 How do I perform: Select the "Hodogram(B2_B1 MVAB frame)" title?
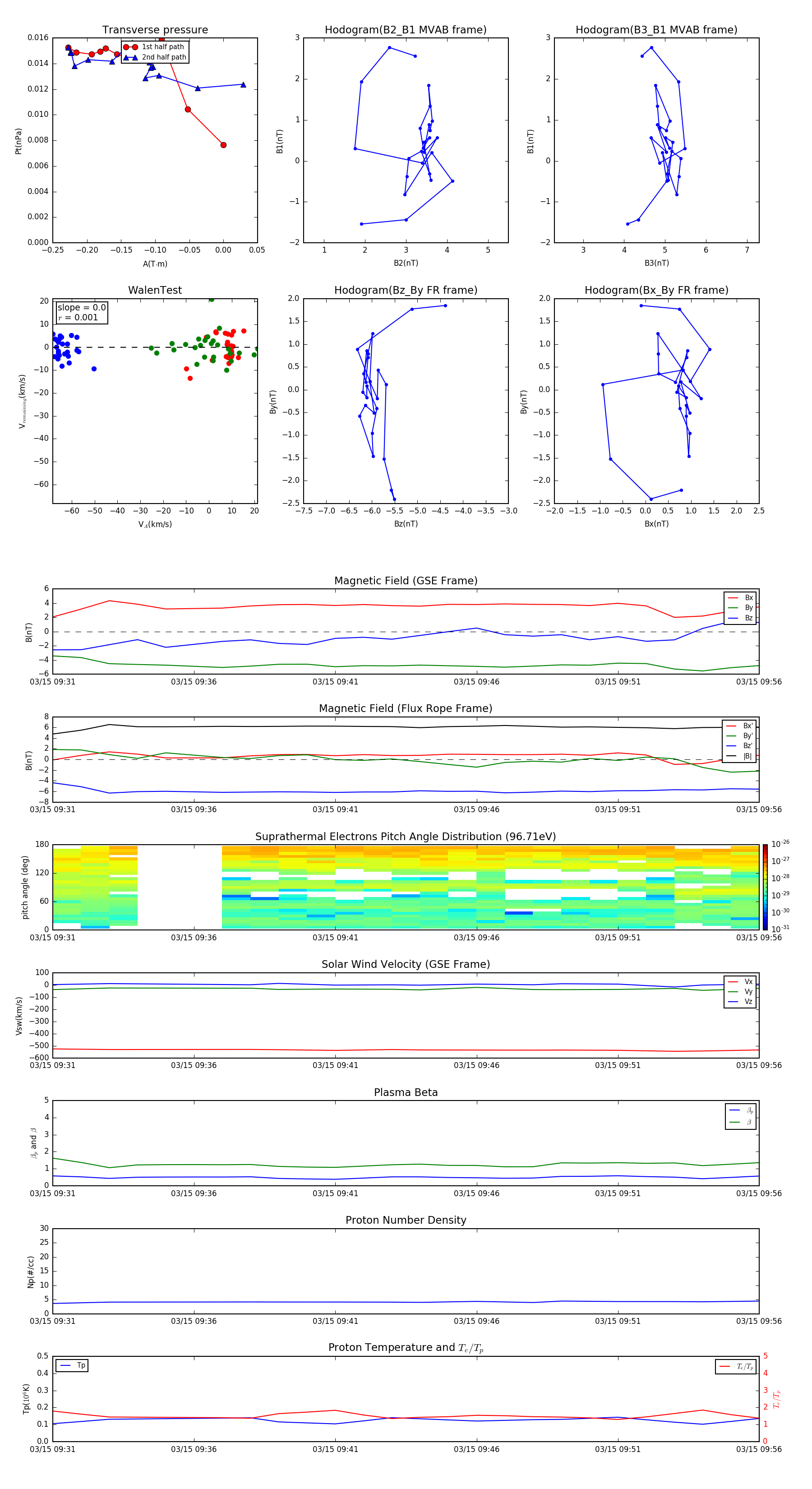(406, 29)
